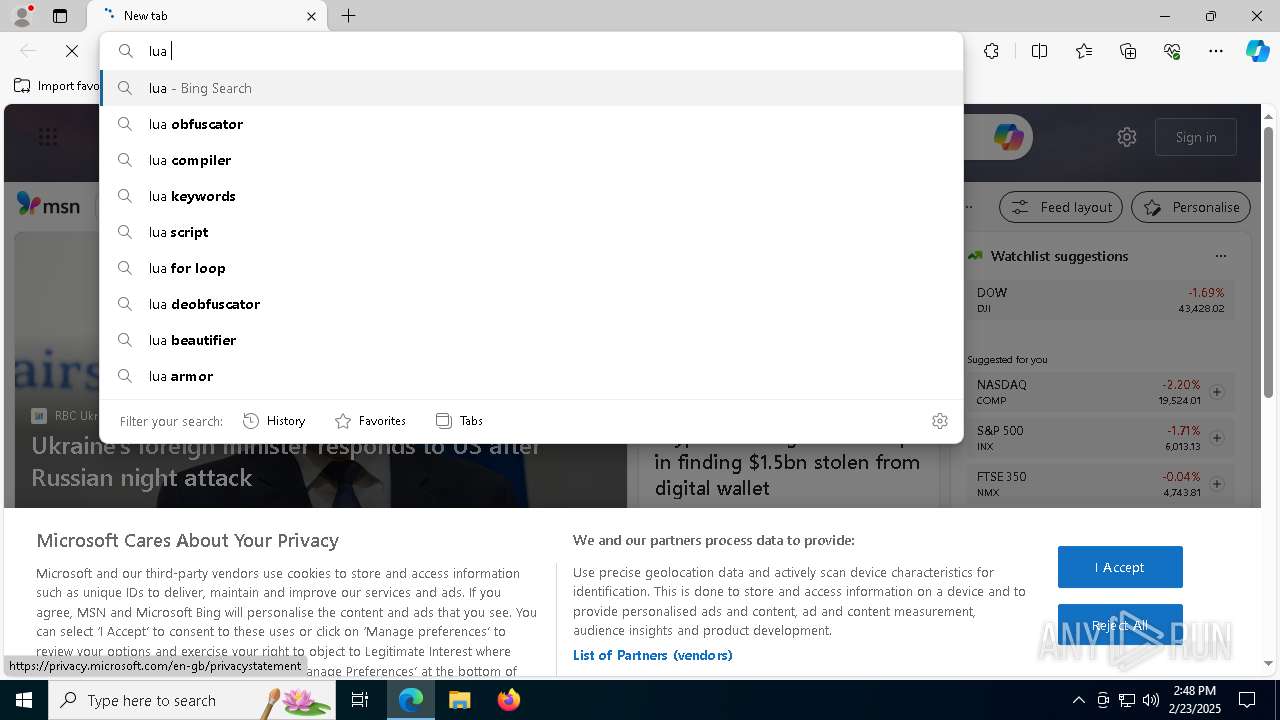1280x720 pixels.
Task: Open Task View on taskbar
Action: tap(360, 700)
